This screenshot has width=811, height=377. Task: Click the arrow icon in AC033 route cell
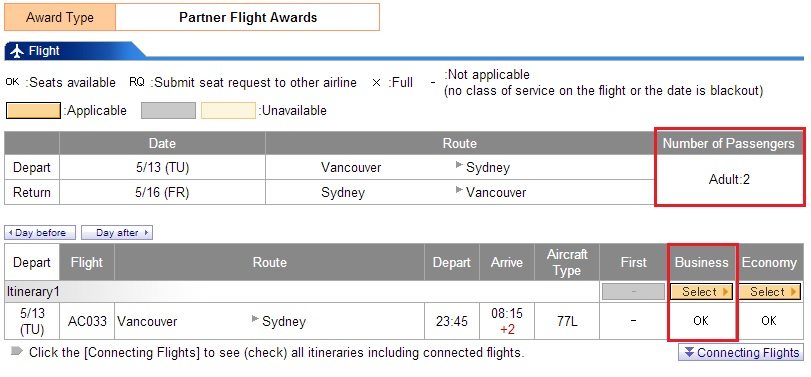255,319
